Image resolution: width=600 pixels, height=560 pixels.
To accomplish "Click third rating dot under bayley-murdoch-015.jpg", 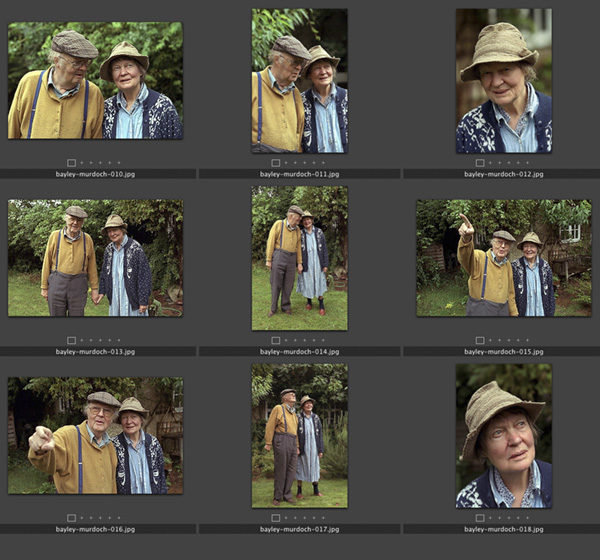I will point(511,340).
